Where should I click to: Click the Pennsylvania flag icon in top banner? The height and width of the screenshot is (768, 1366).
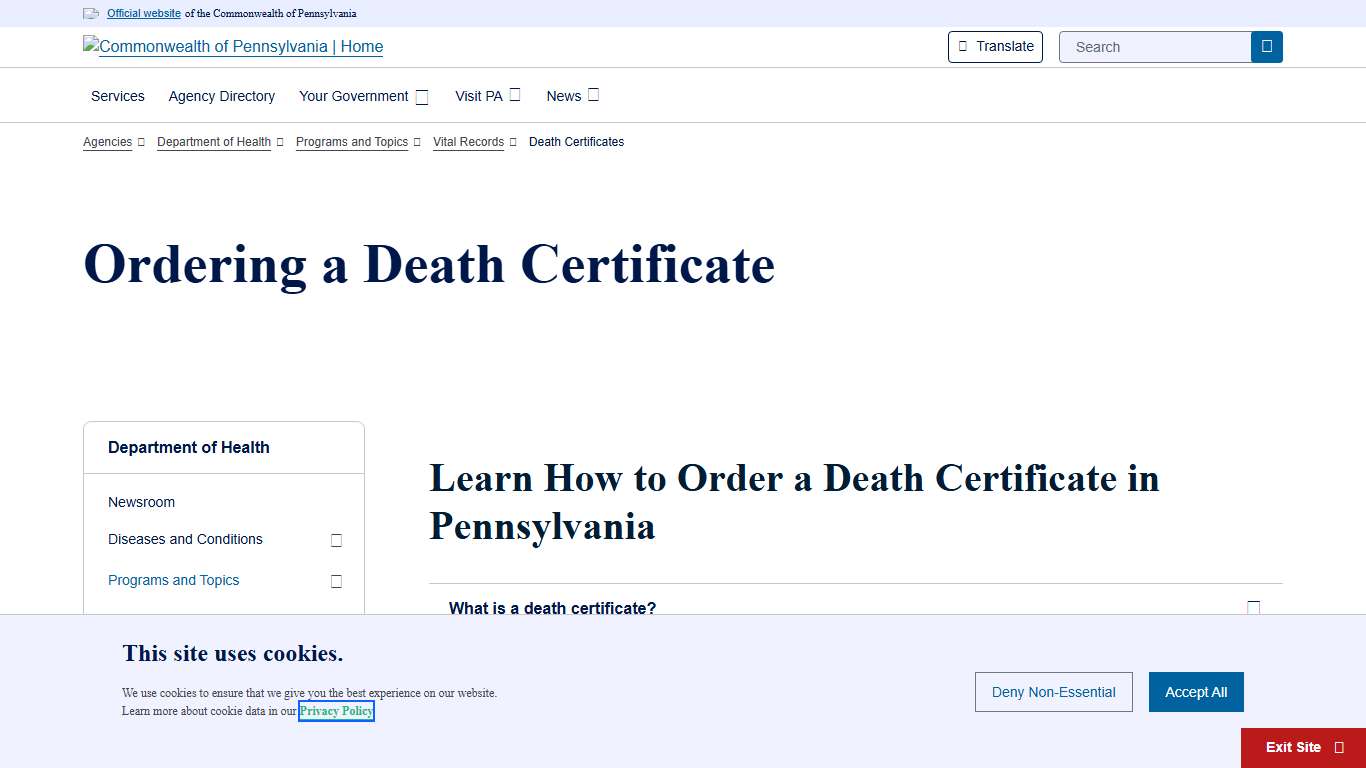point(91,13)
